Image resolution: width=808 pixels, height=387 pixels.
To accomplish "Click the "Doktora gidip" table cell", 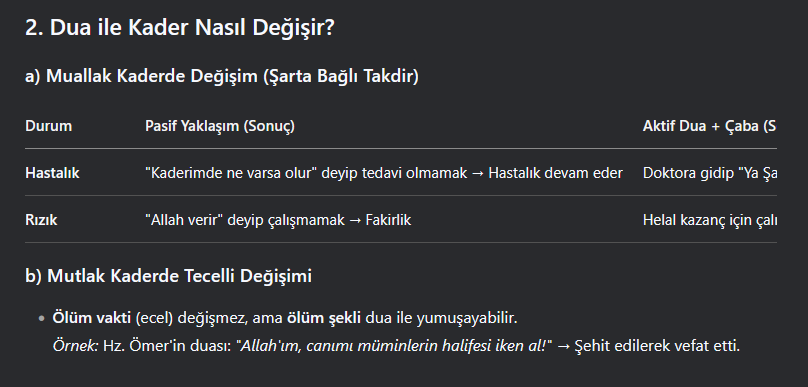I will click(710, 173).
